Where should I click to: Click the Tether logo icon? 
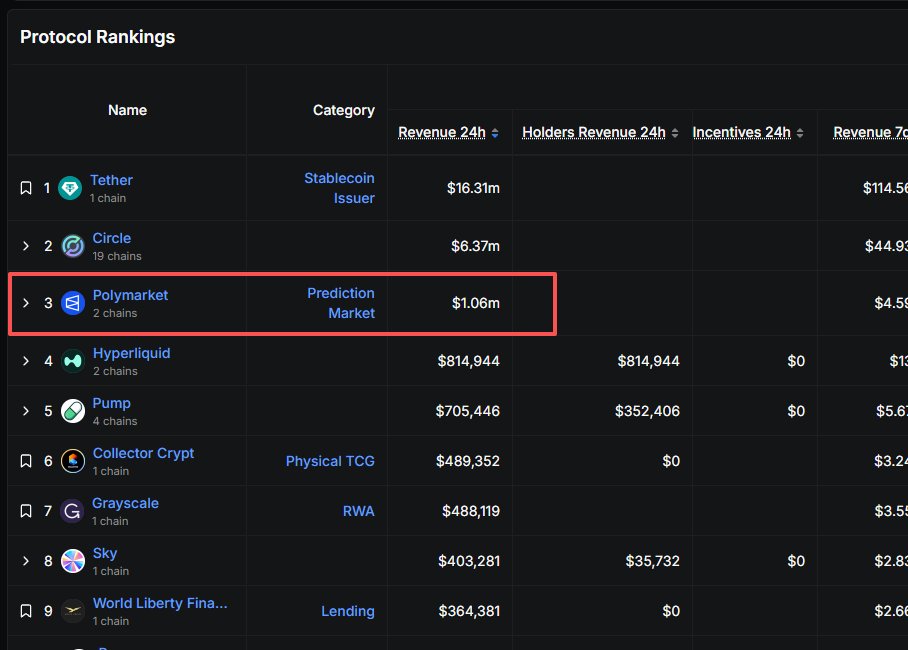tap(70, 188)
